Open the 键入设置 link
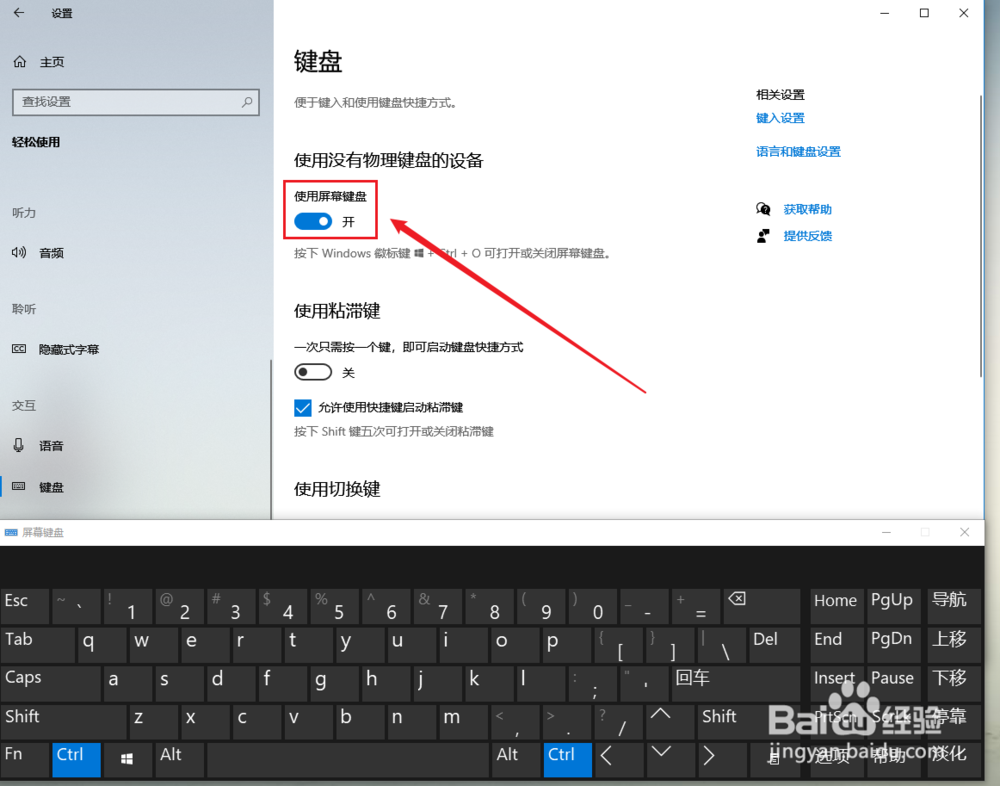Screen dimensions: 1000x786 tap(779, 118)
